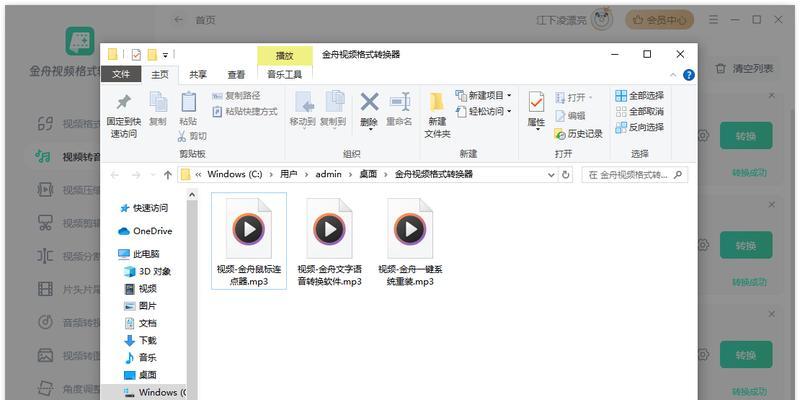800x400 pixels.
Task: Open the hamburger menu in converter window
Action: 714,20
